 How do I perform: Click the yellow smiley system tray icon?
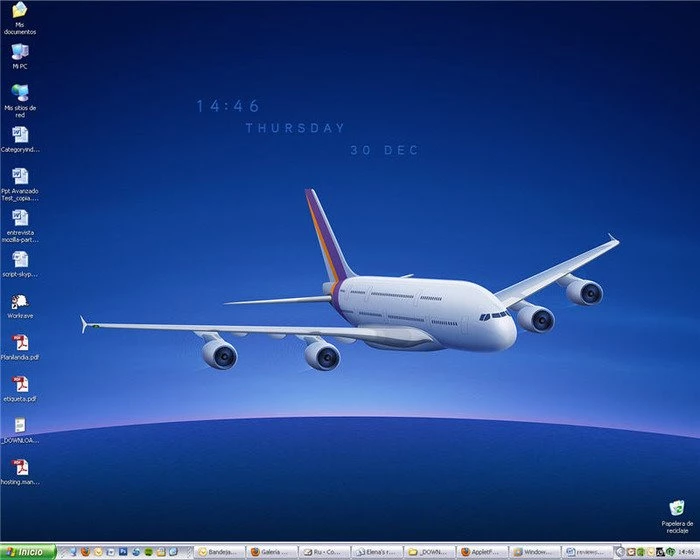click(651, 552)
